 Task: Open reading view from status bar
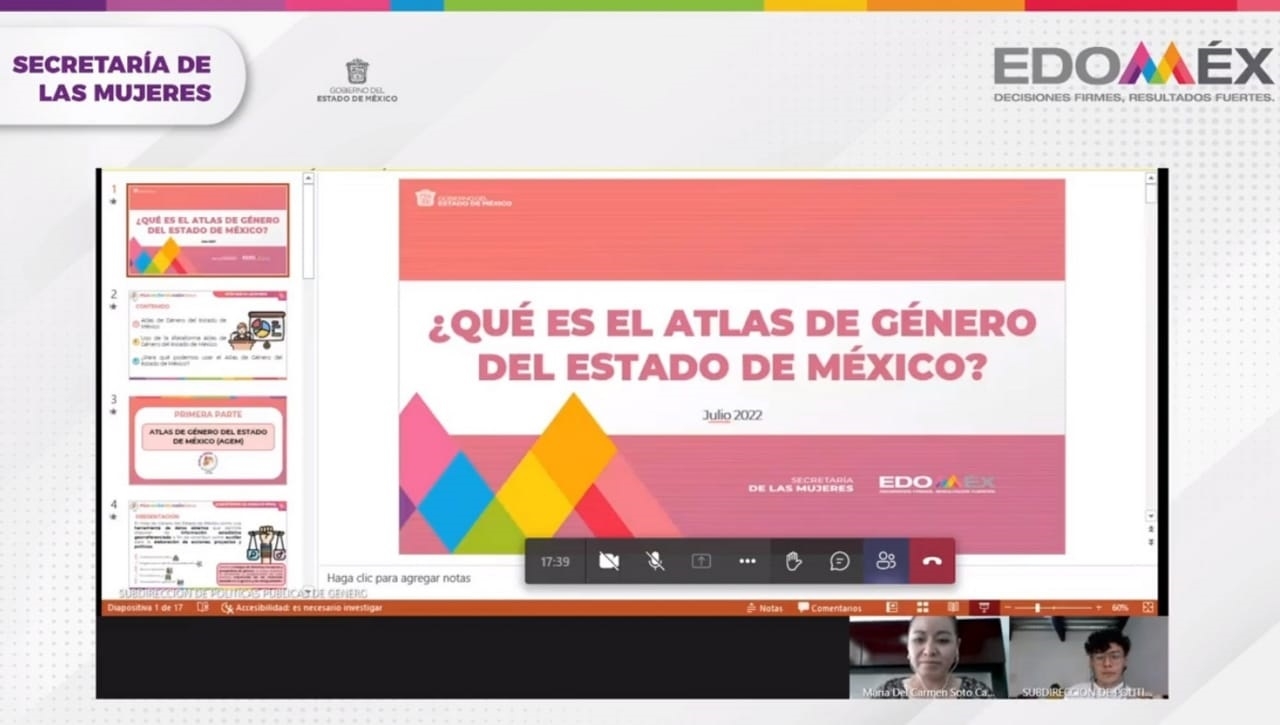coord(953,607)
